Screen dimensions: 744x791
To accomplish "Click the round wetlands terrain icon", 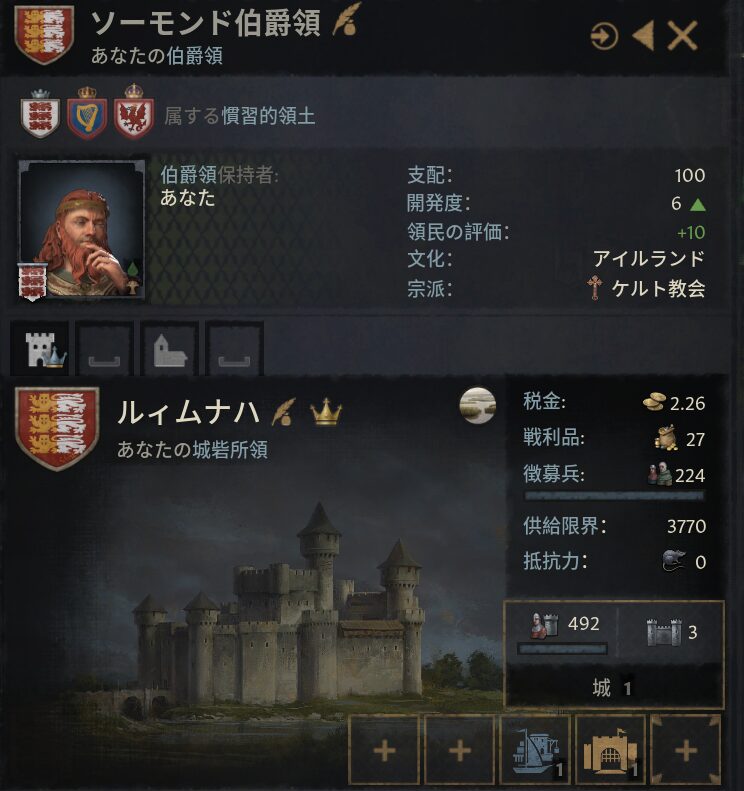I will click(x=478, y=405).
